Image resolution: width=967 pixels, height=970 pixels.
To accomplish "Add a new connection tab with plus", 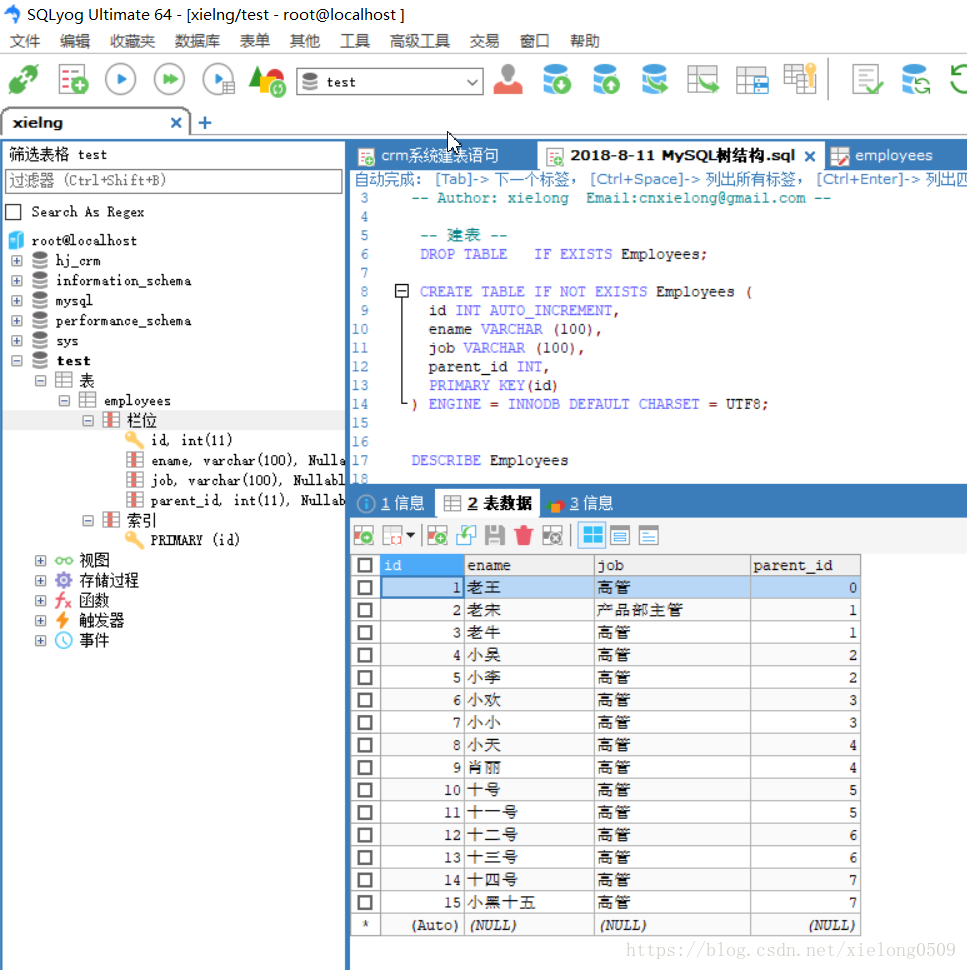I will 205,122.
